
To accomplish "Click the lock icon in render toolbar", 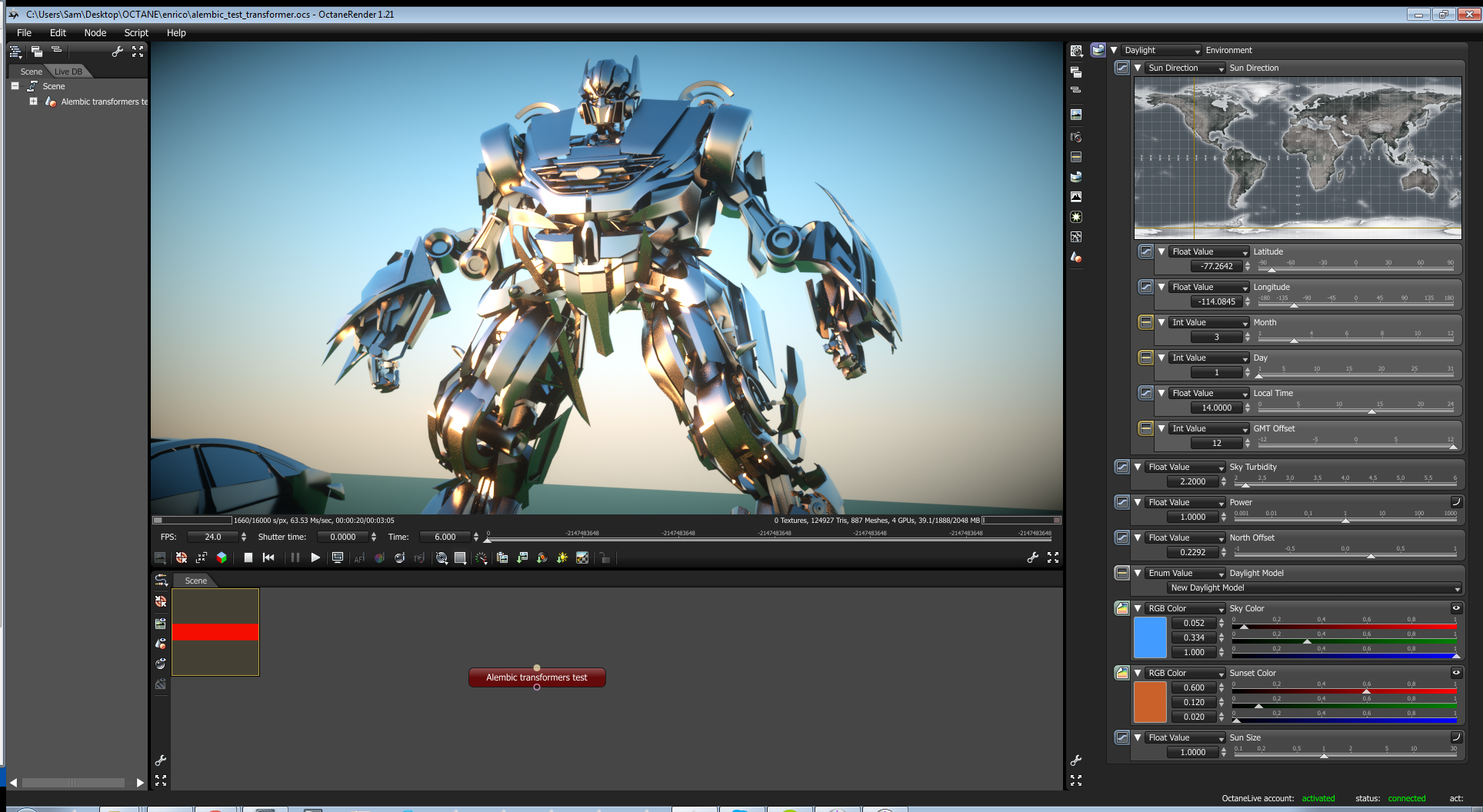I will 605,557.
